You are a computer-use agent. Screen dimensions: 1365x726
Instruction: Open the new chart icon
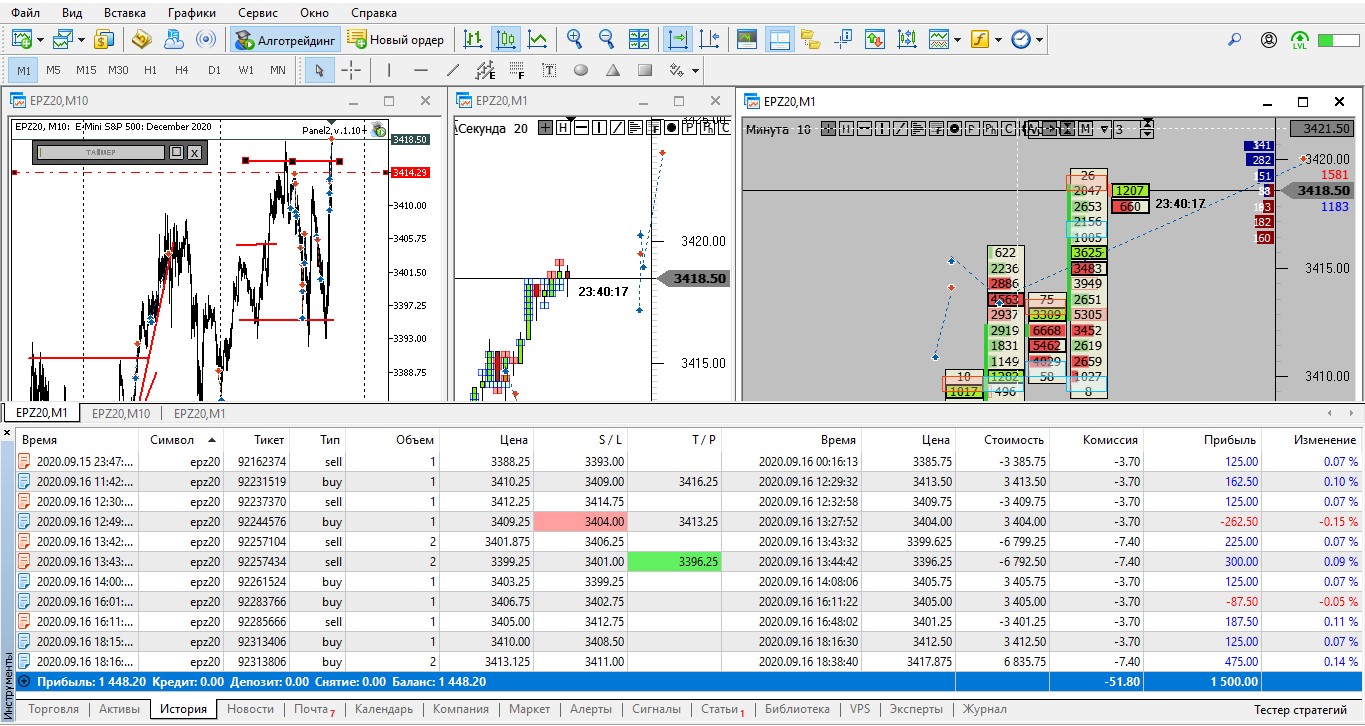(22, 40)
